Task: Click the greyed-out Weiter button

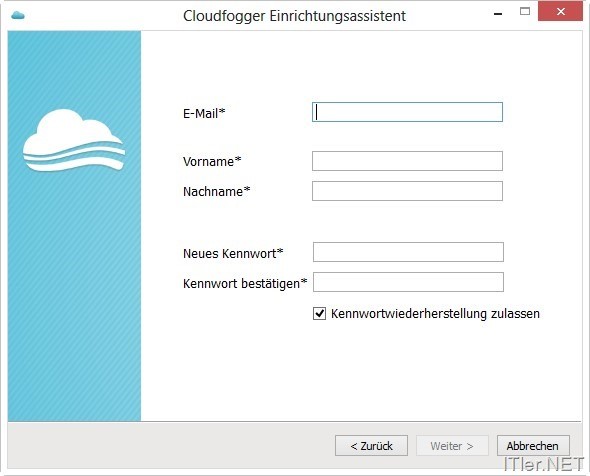Action: pos(452,446)
